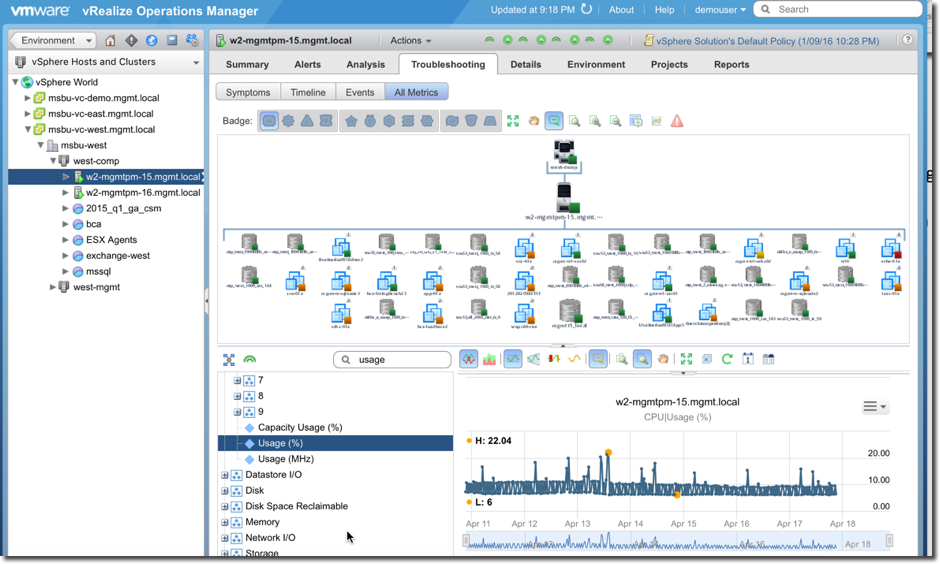Viewport: 940px width, 564px height.
Task: Switch to the Analysis tab
Action: (365, 64)
